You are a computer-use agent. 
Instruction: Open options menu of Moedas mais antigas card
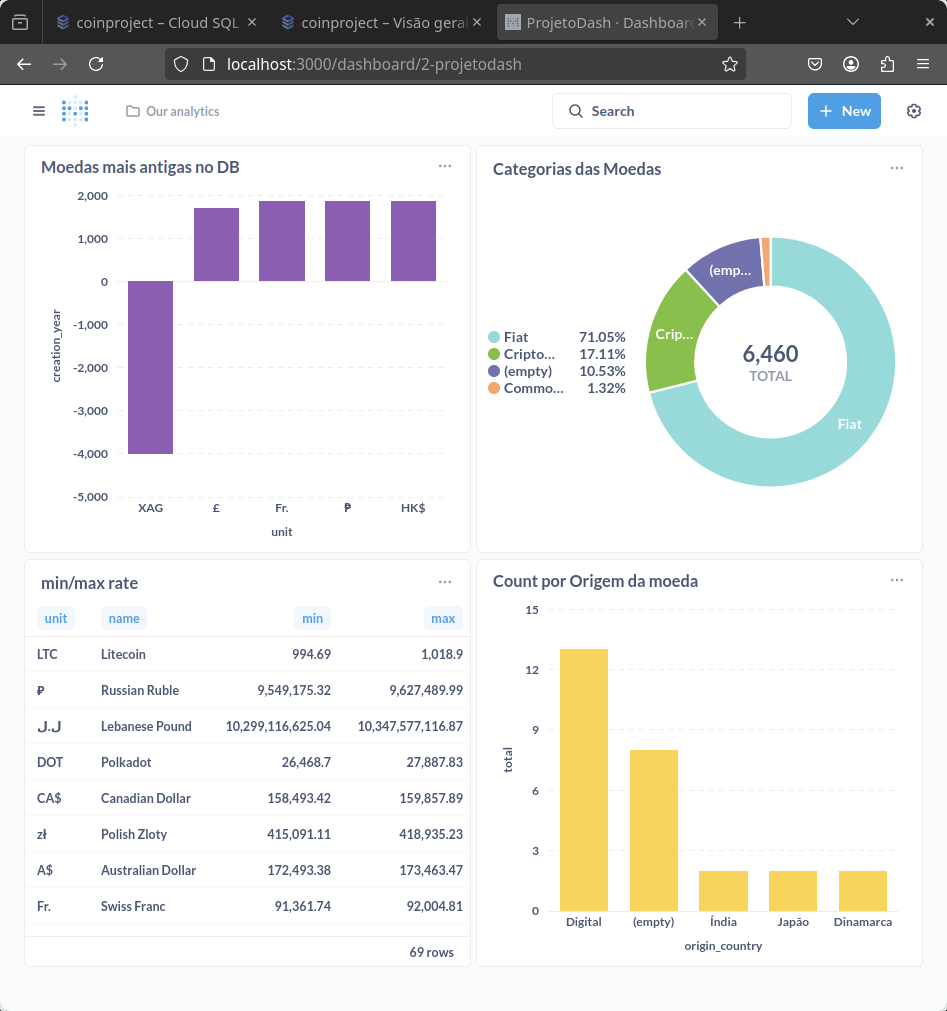click(445, 166)
